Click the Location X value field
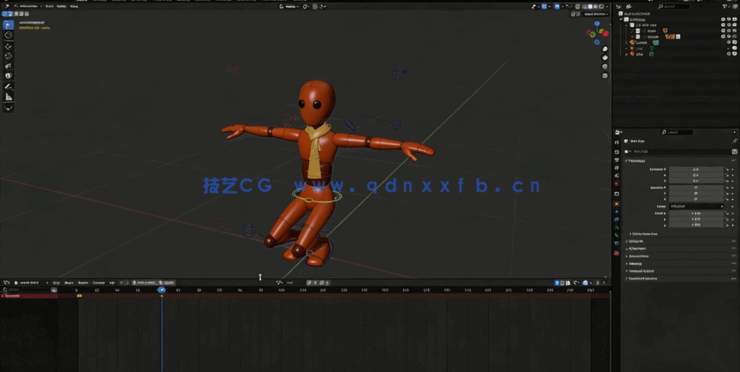The image size is (740, 372). pyautogui.click(x=696, y=169)
